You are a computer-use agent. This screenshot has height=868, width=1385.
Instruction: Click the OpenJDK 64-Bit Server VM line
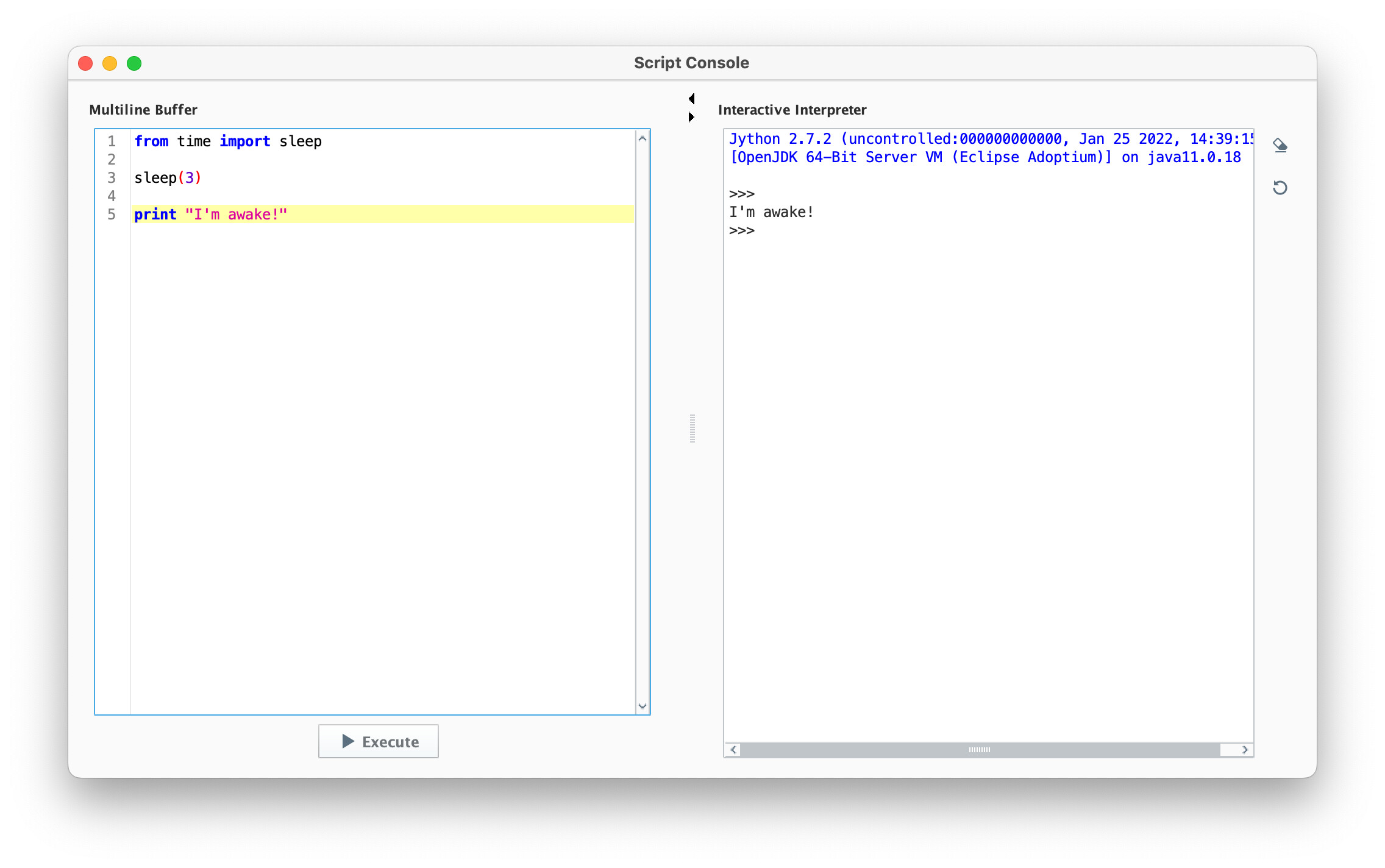click(985, 157)
